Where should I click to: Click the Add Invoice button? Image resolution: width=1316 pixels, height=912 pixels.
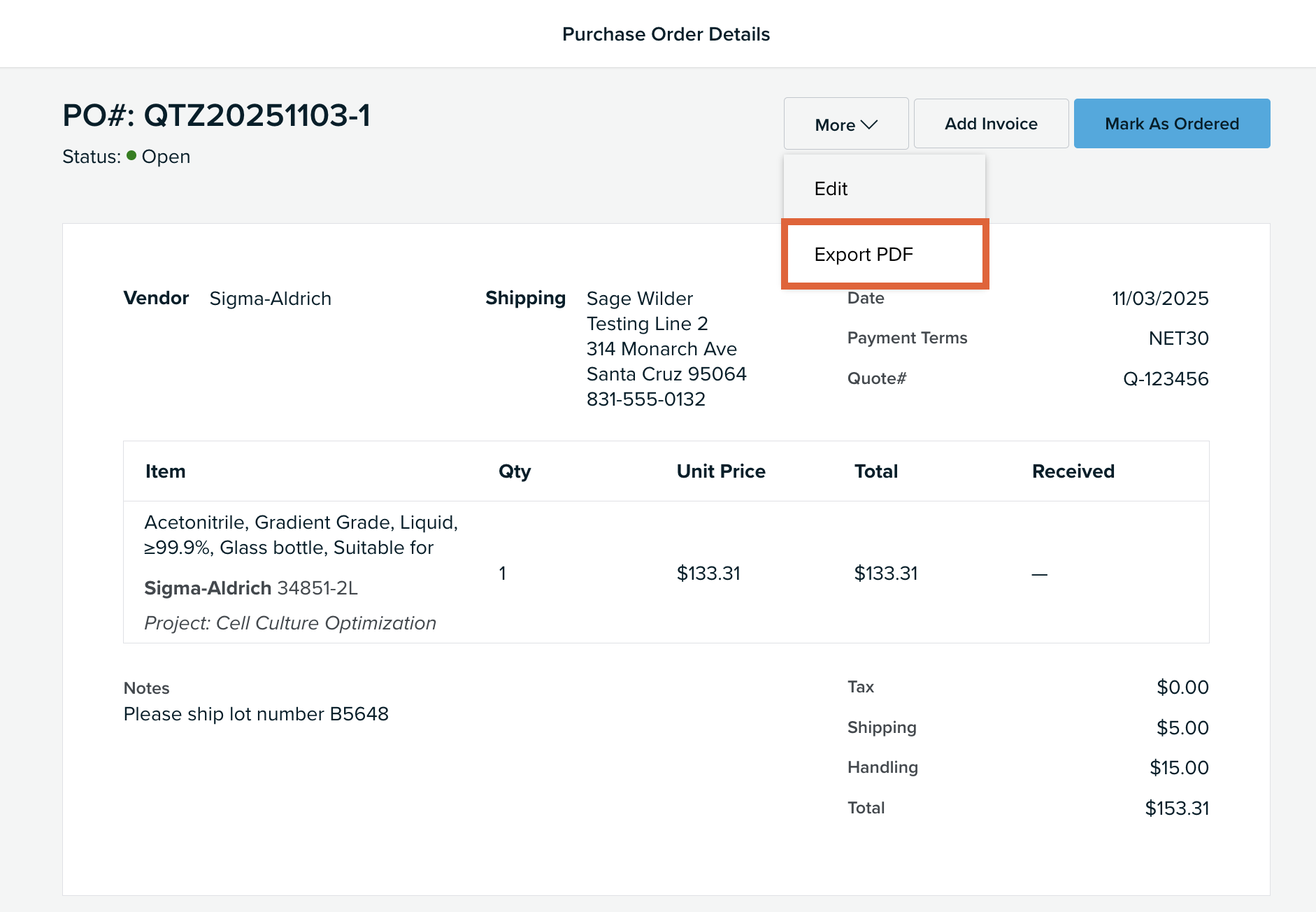tap(991, 124)
